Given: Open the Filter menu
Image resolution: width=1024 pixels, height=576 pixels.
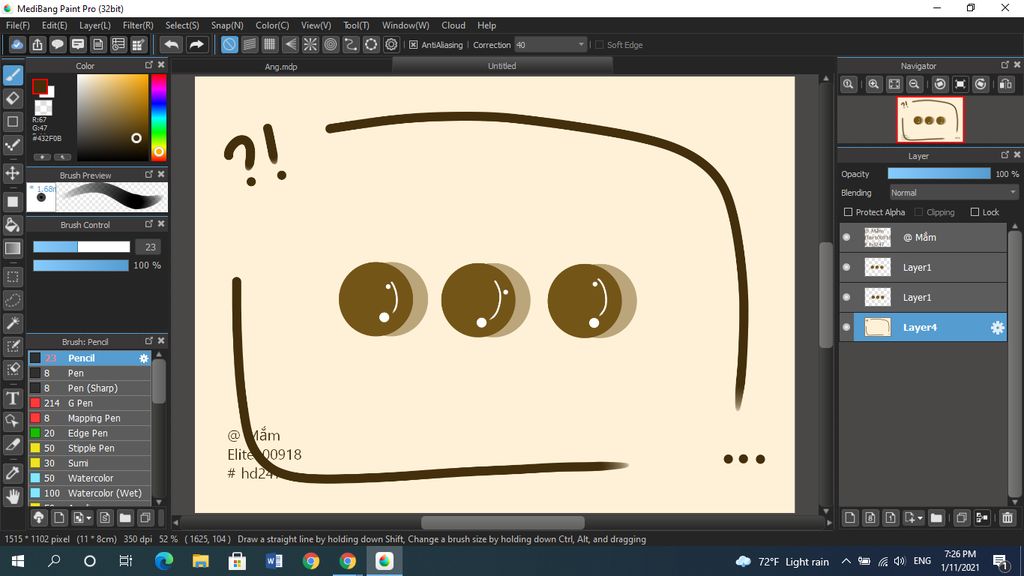Looking at the screenshot, I should pos(138,25).
